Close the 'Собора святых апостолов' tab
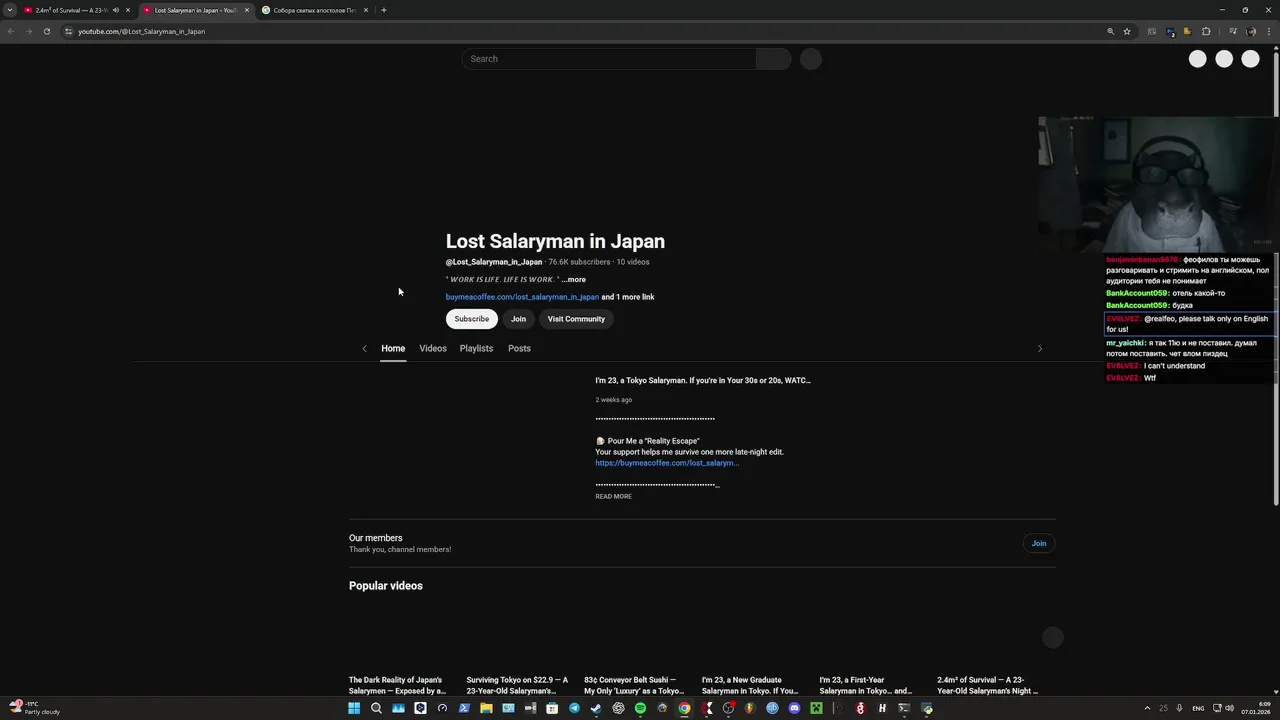 click(366, 10)
